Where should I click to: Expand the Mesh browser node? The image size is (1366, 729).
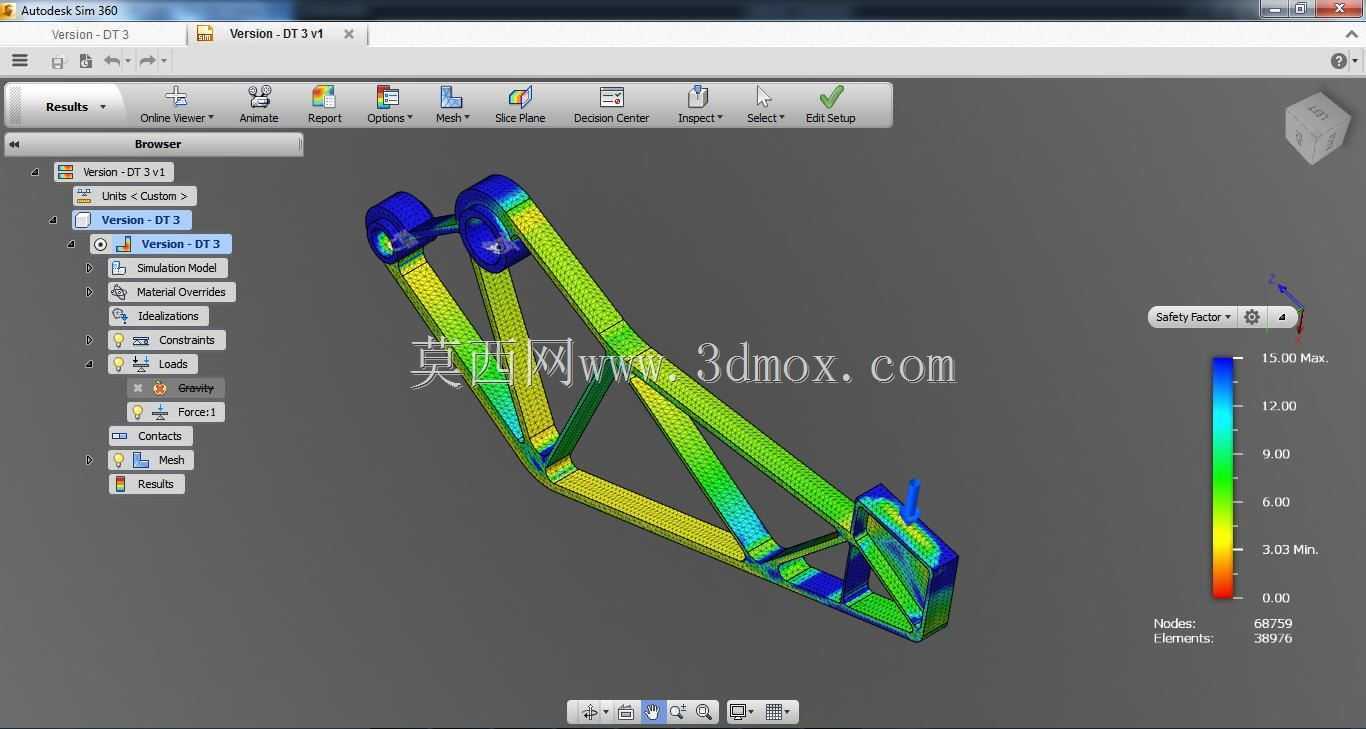point(89,460)
